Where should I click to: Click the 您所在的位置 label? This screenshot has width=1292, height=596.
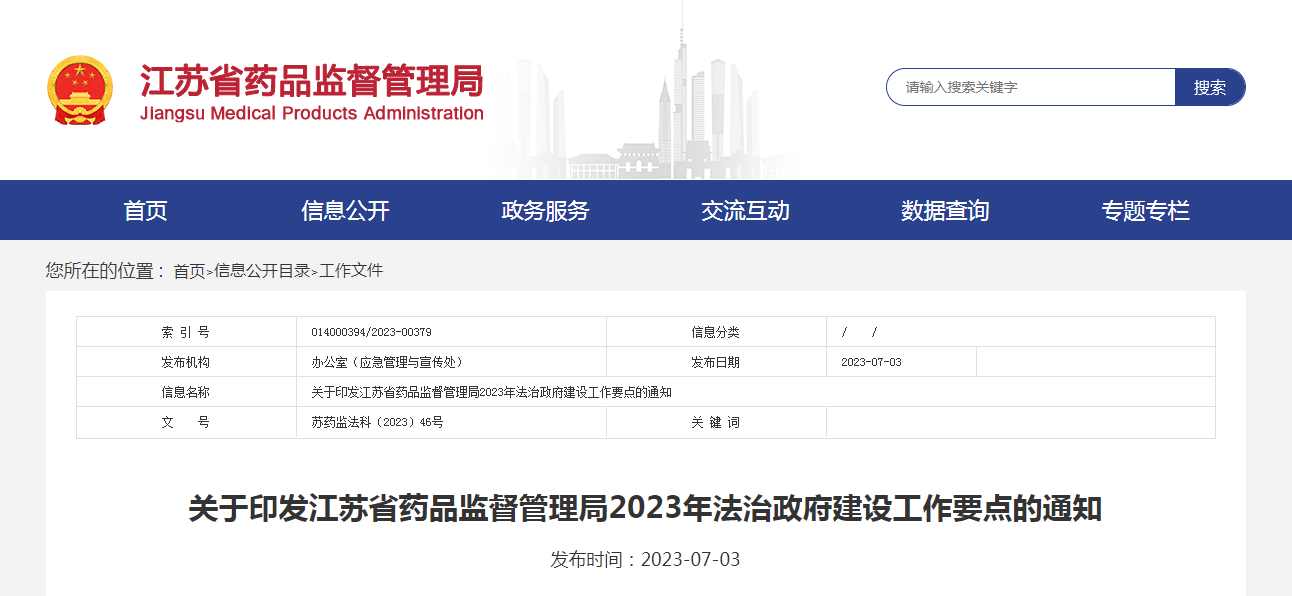click(105, 271)
